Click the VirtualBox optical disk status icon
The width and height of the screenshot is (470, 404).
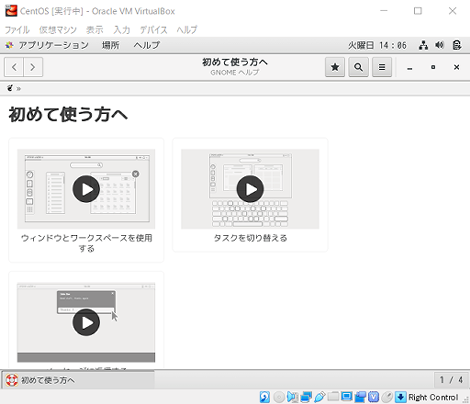click(x=279, y=397)
